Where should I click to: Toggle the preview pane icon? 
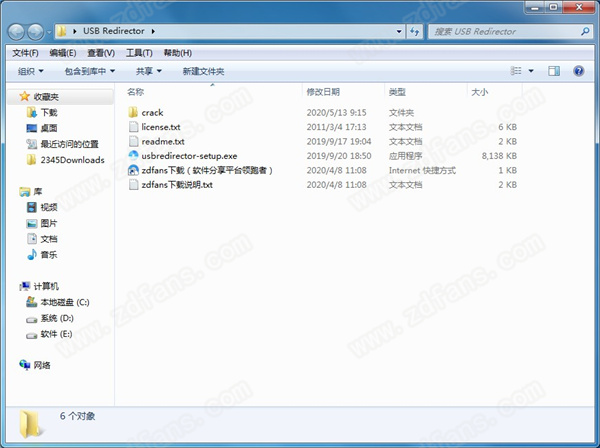(554, 71)
